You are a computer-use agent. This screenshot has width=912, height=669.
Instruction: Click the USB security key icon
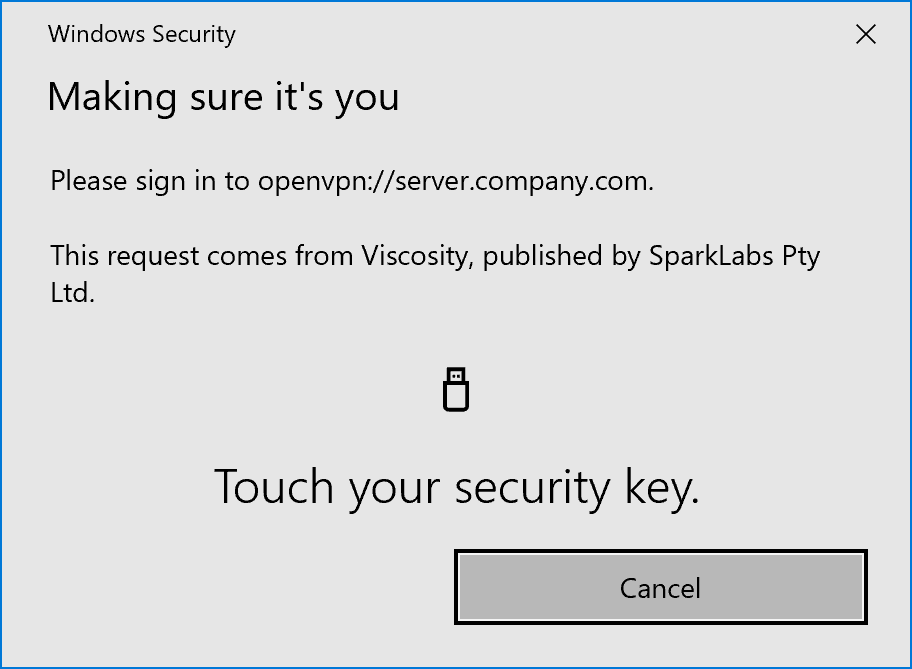456,389
